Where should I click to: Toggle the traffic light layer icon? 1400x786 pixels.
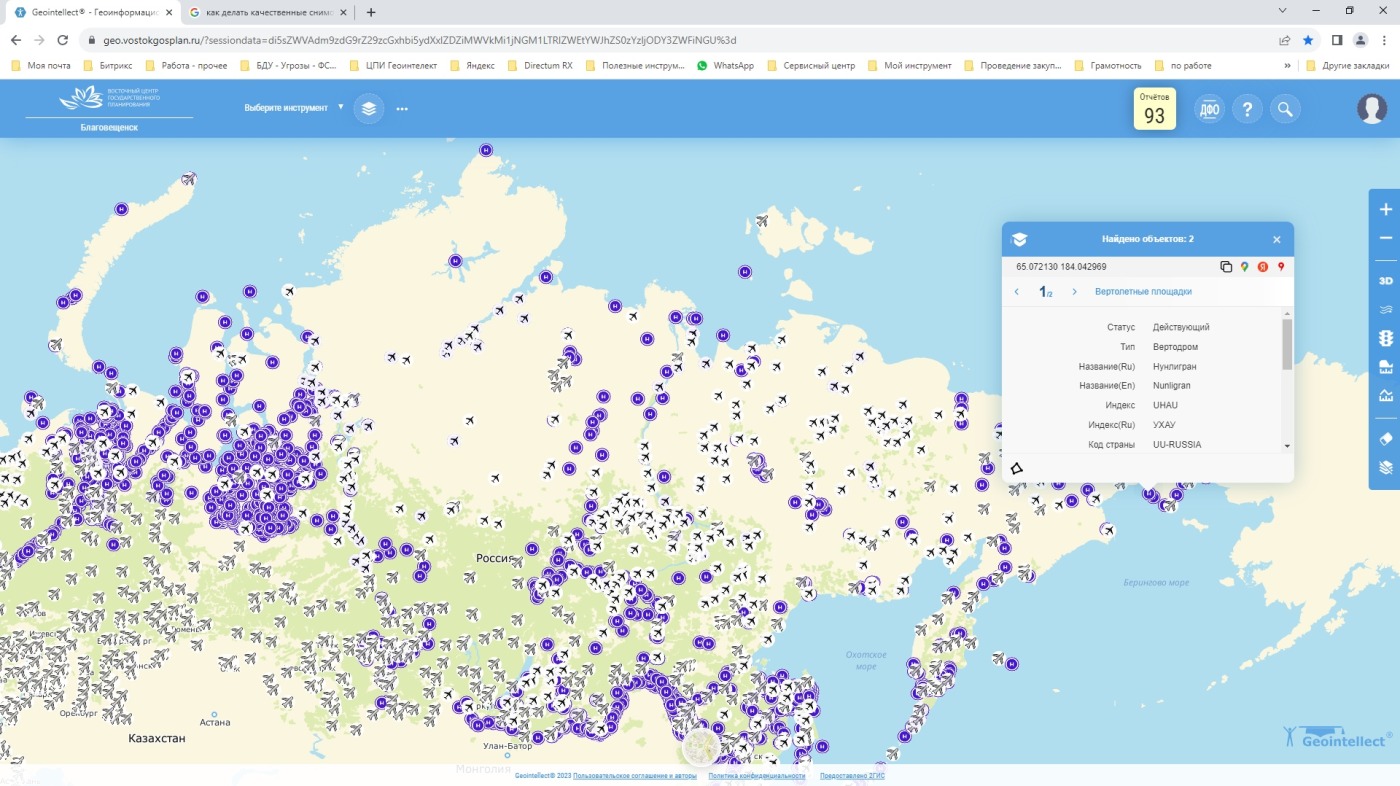(x=1386, y=339)
